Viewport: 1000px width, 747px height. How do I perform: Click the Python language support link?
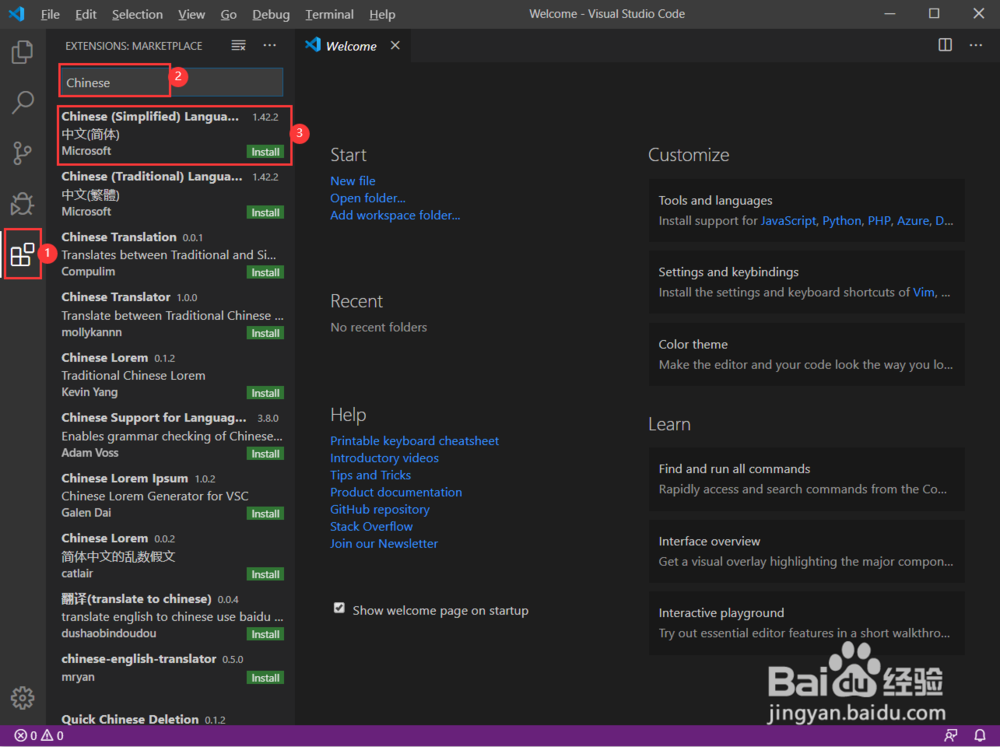click(841, 221)
